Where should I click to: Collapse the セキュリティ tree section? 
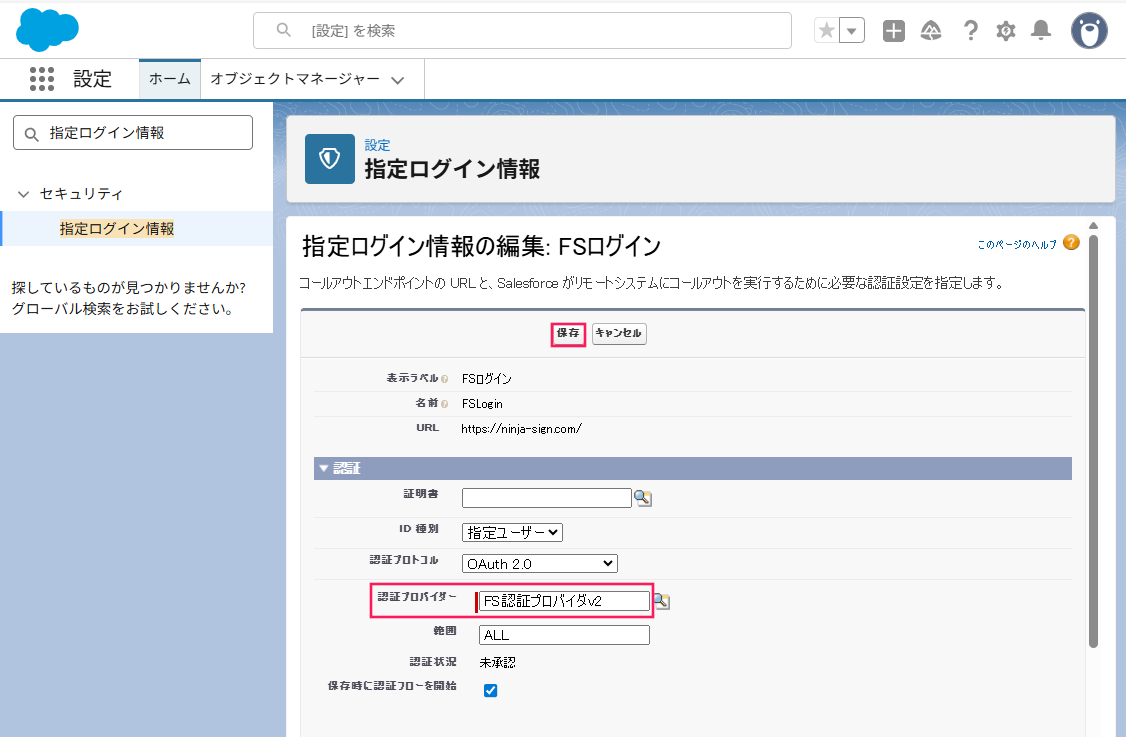(x=24, y=194)
